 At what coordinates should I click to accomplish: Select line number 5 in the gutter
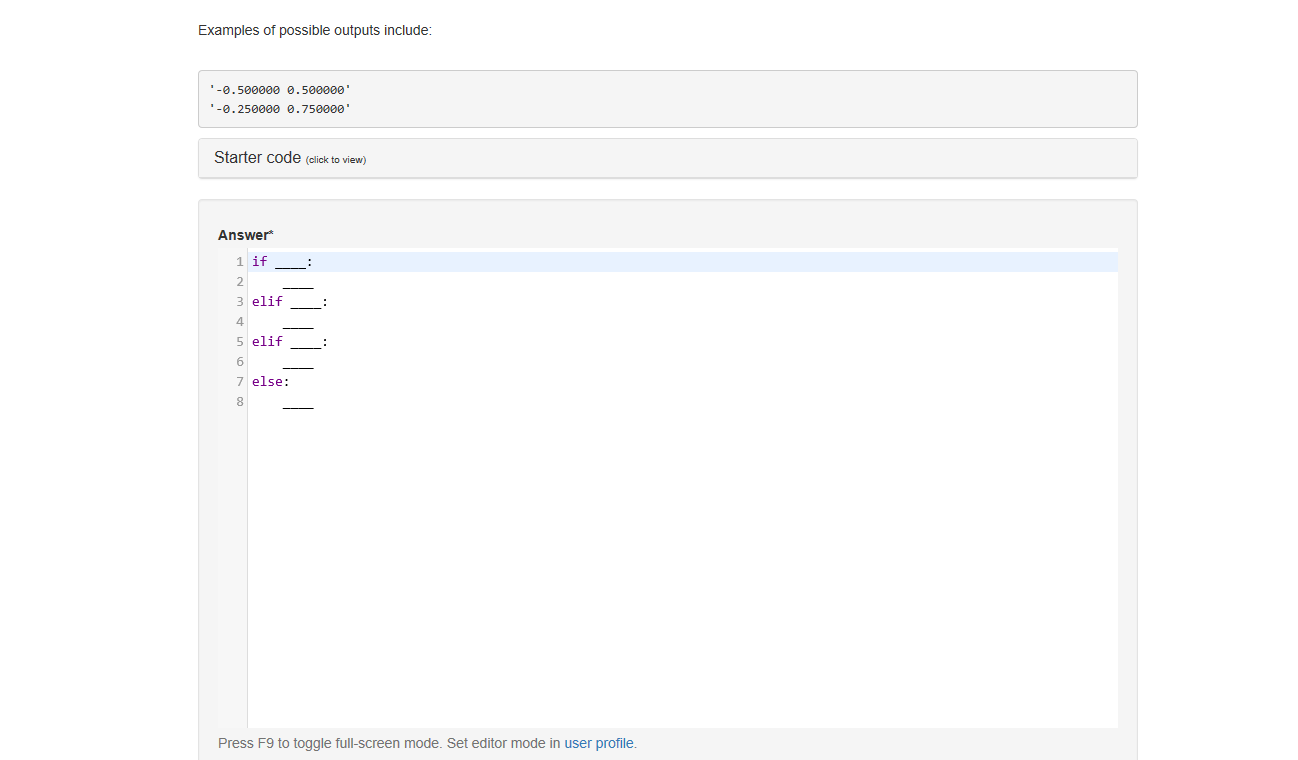point(239,341)
